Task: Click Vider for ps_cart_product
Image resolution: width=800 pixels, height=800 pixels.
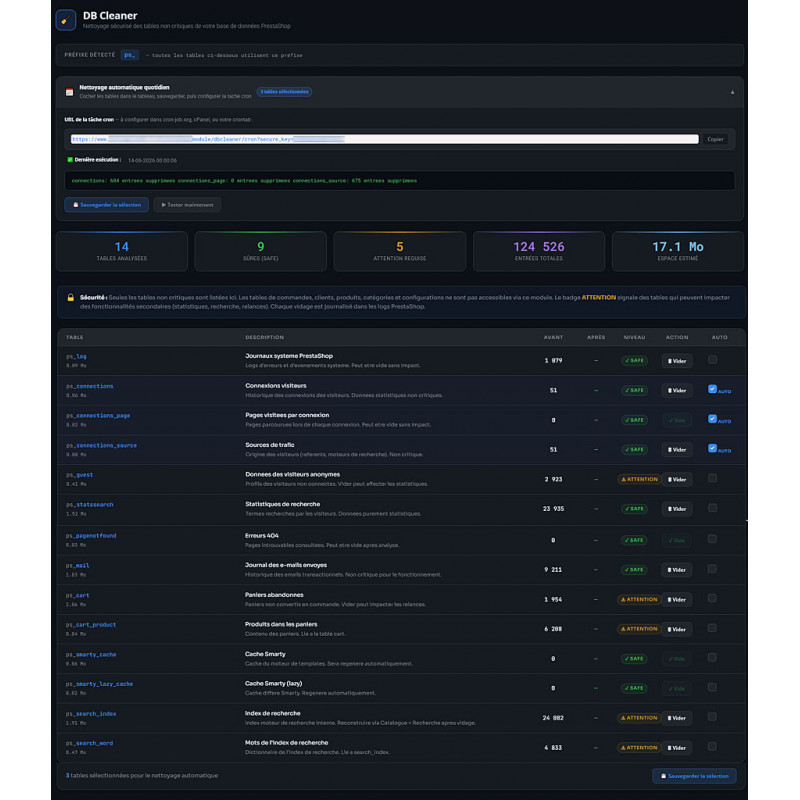Action: tap(677, 629)
